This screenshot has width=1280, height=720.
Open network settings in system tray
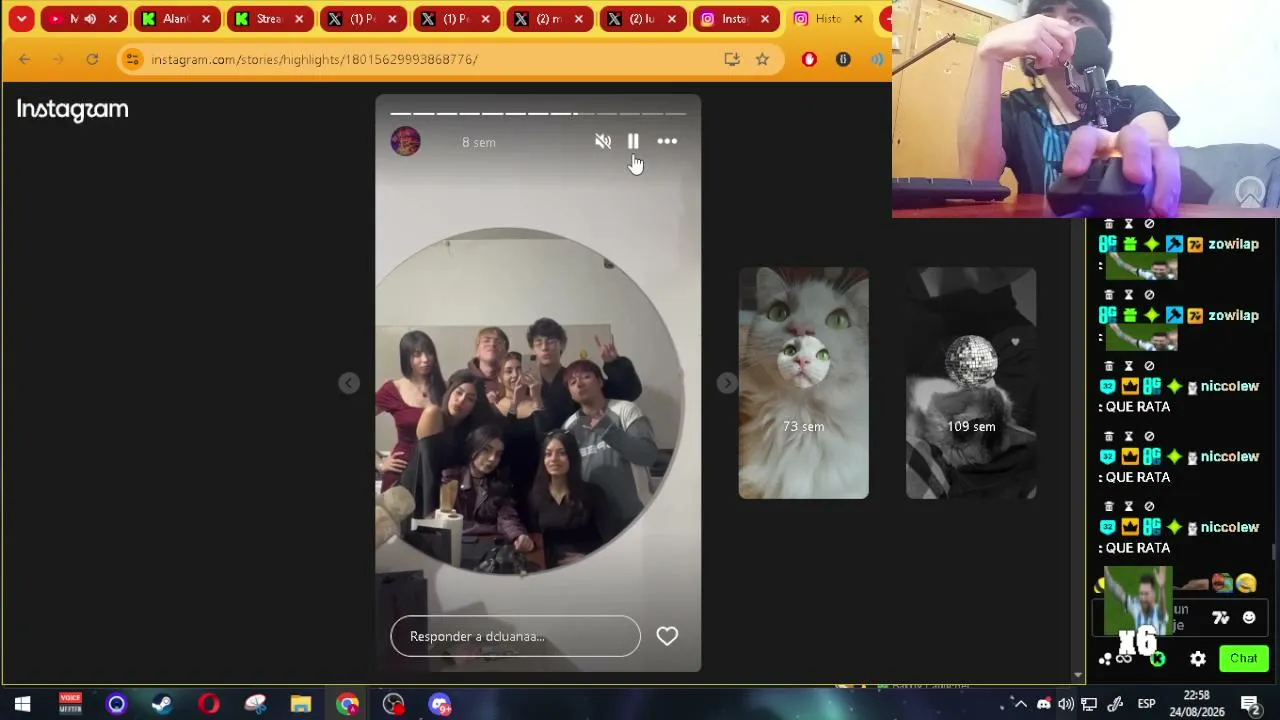pos(1090,704)
